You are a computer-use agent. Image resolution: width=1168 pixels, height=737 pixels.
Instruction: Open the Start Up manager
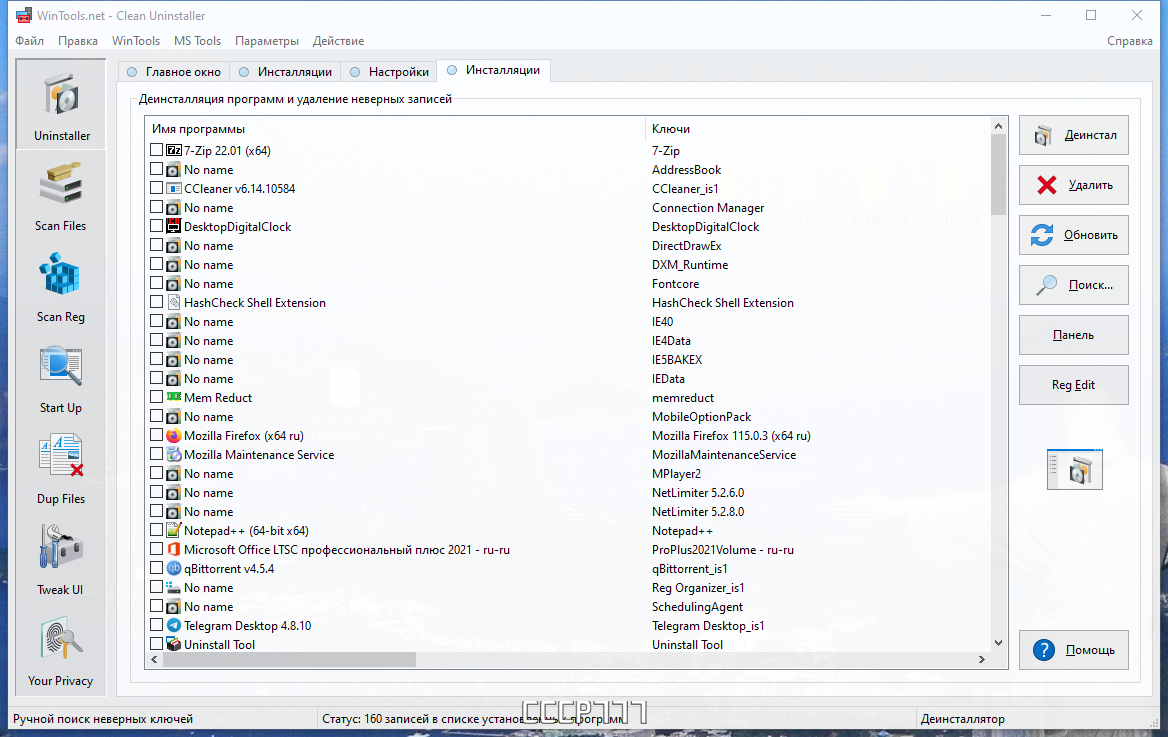point(60,378)
